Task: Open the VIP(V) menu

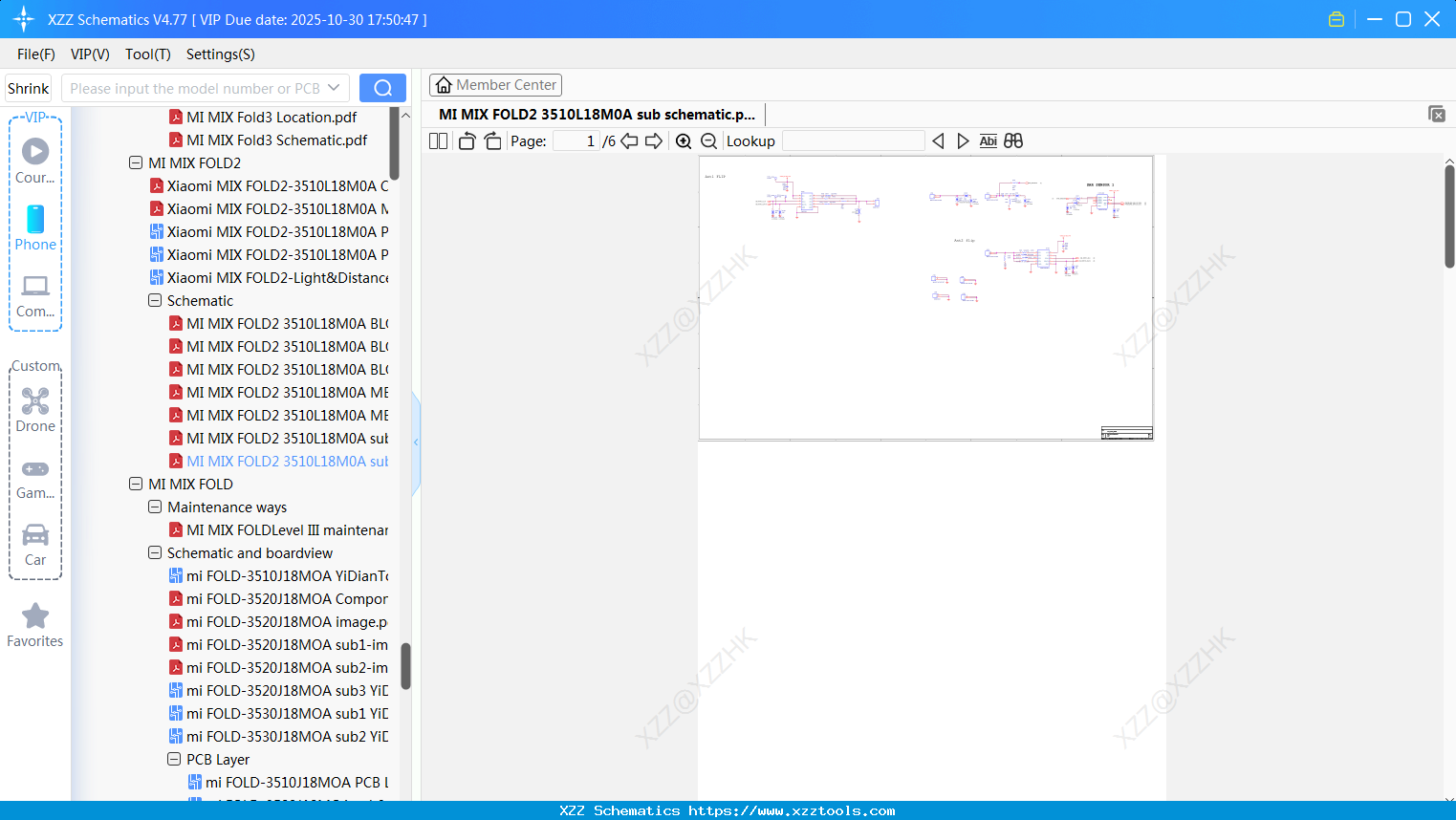Action: 90,54
